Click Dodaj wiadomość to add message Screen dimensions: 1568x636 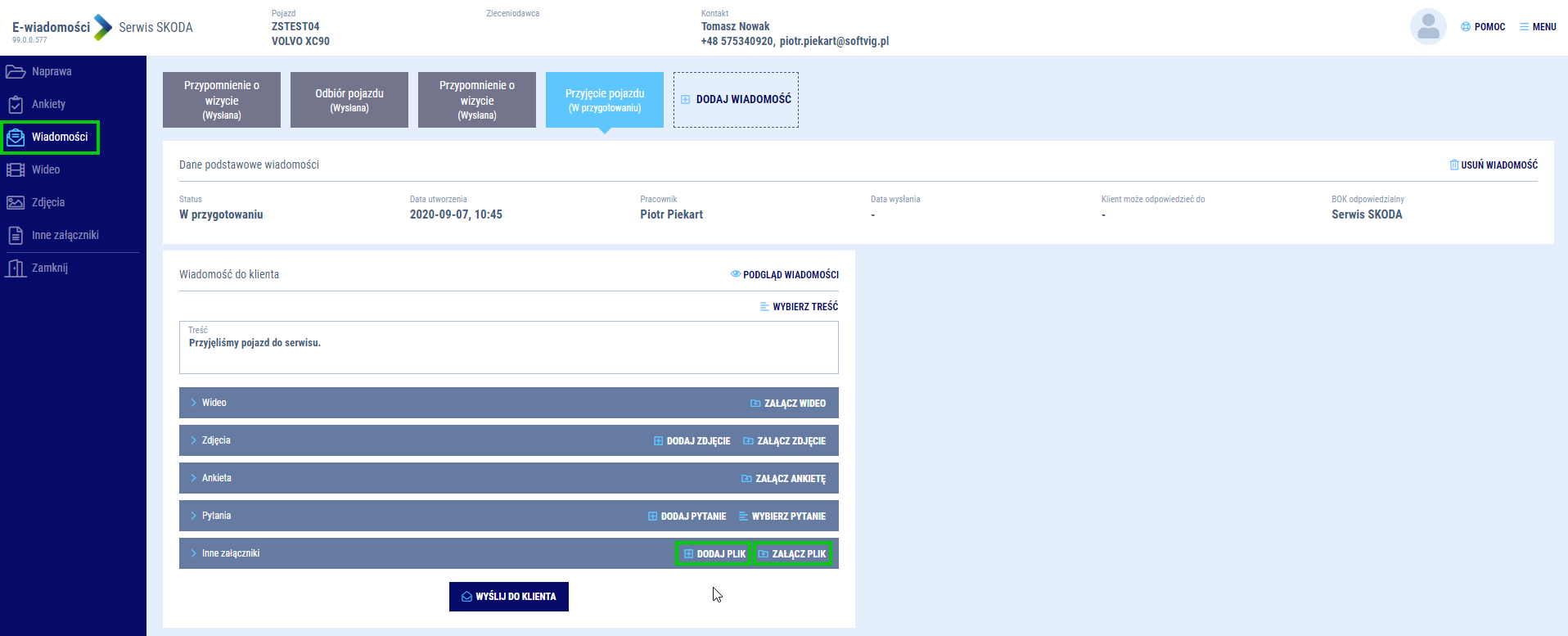coord(736,100)
